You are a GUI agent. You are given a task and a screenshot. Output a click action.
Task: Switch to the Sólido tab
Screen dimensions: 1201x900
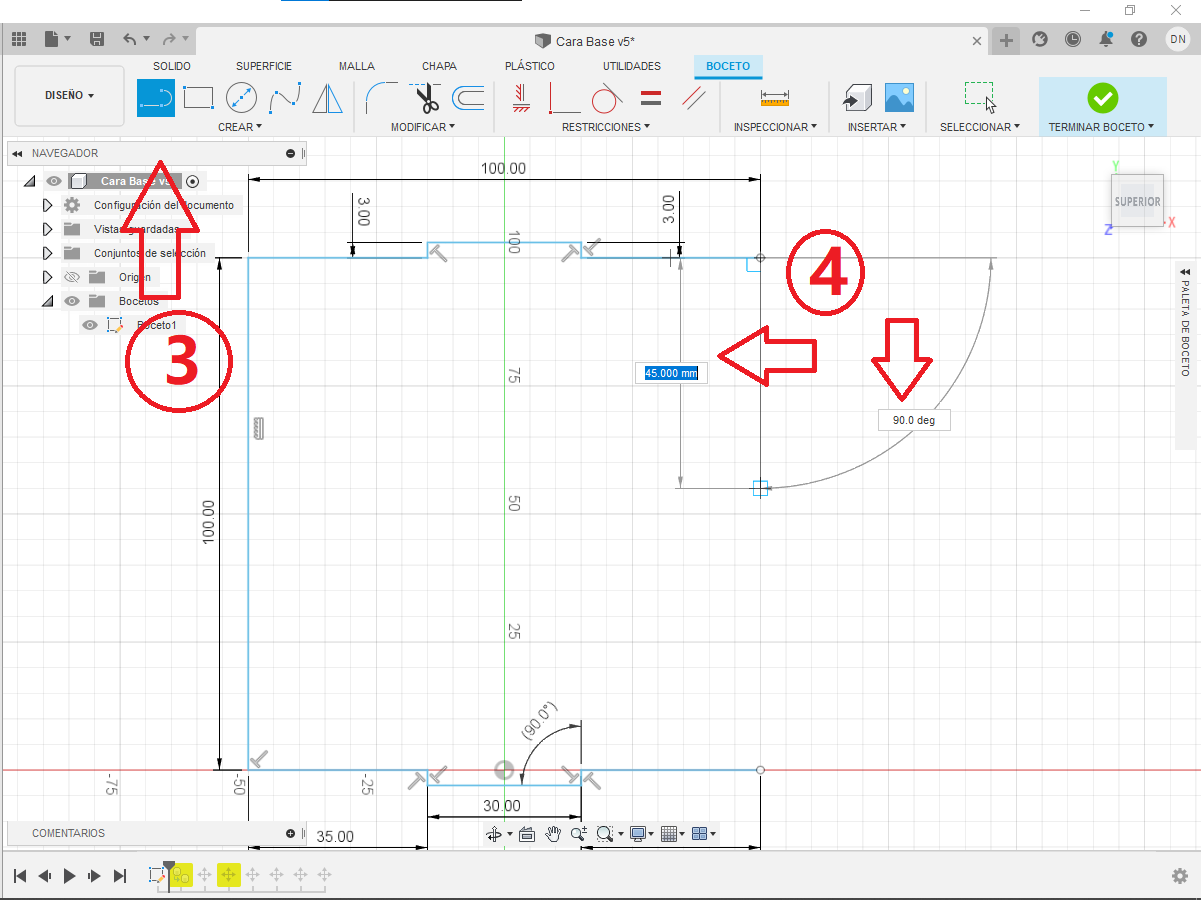click(172, 66)
